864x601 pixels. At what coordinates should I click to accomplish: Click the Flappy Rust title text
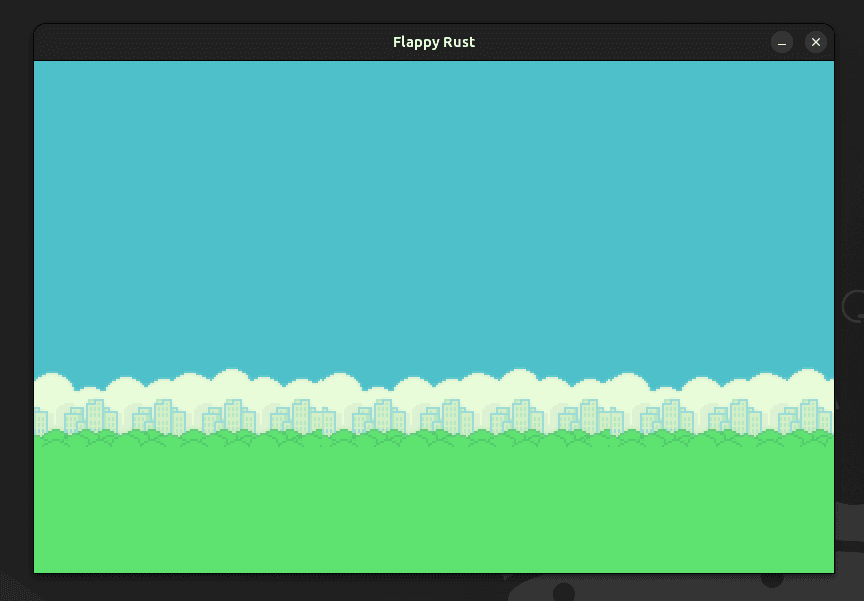pos(434,42)
